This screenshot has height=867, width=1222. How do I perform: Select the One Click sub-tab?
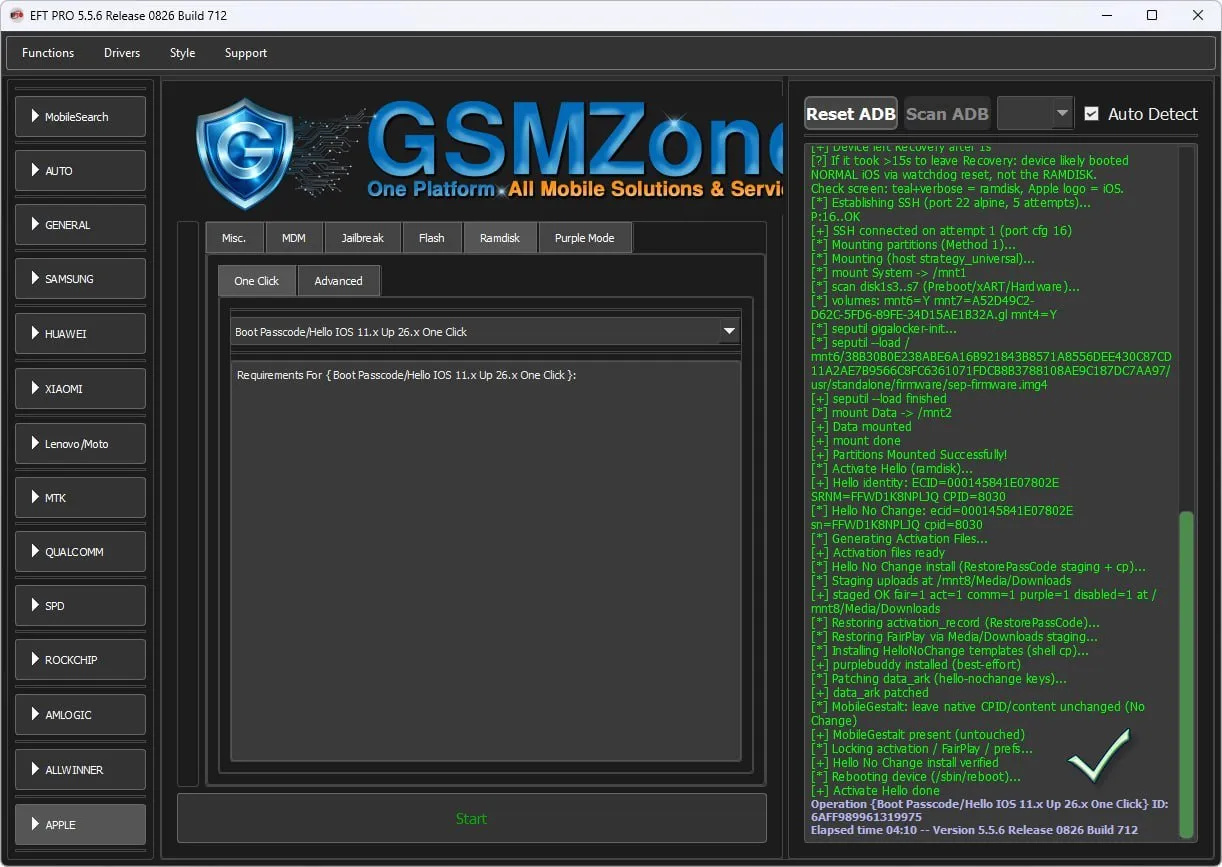coord(257,281)
